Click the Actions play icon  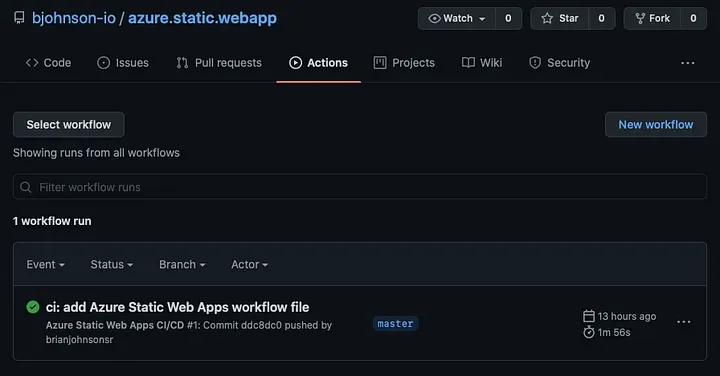click(x=295, y=63)
